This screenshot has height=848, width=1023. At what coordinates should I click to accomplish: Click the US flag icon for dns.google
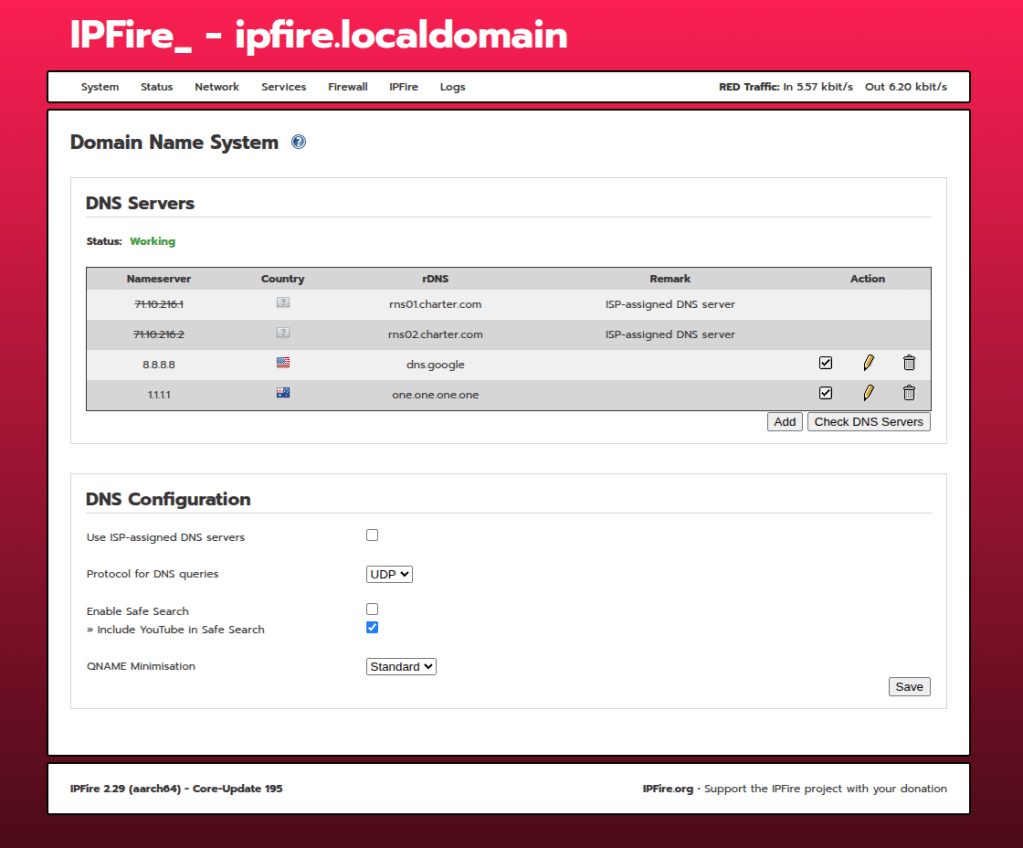pos(283,363)
